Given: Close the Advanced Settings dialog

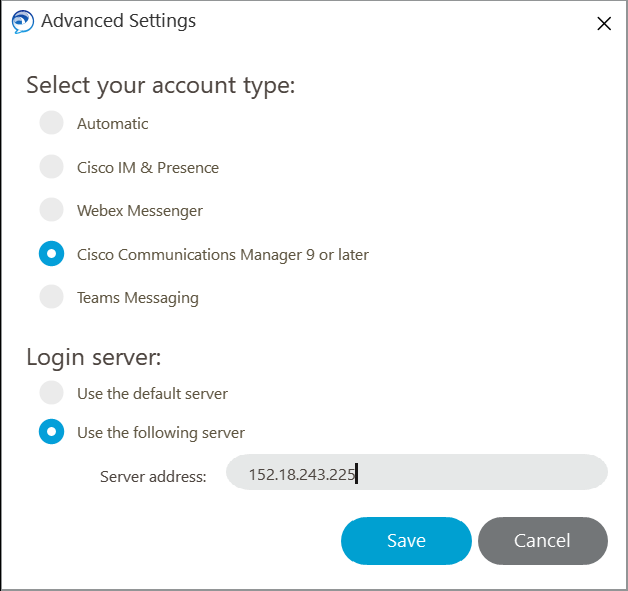Looking at the screenshot, I should (604, 23).
